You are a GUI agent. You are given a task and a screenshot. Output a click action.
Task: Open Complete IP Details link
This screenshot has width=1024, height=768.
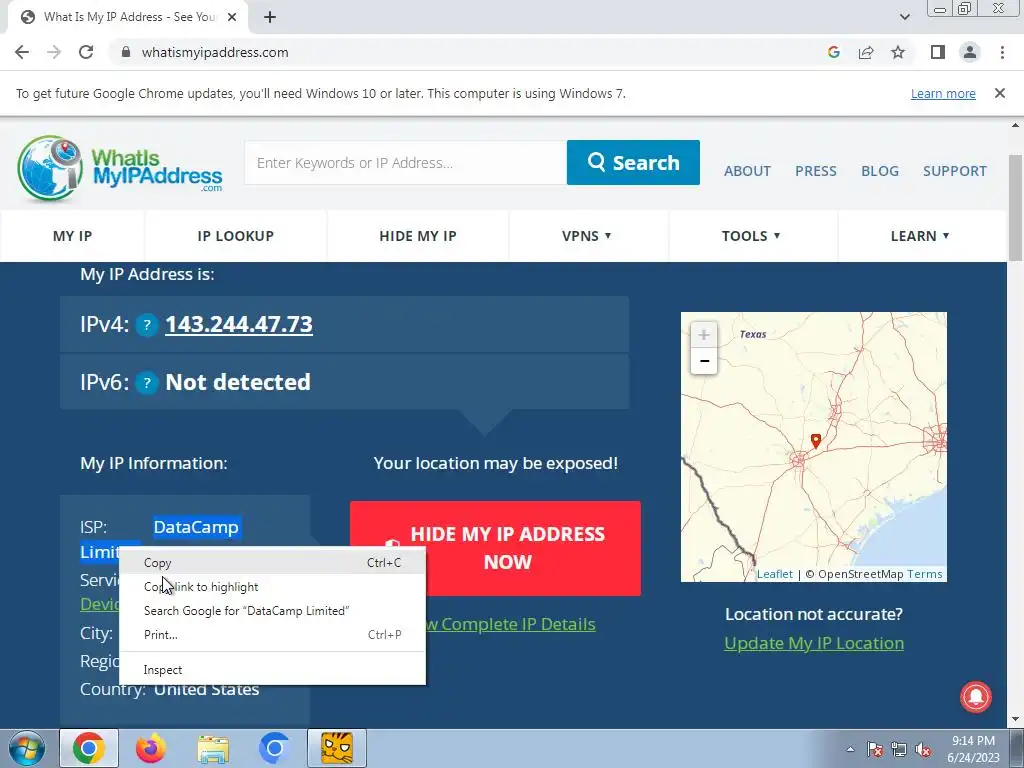point(511,624)
